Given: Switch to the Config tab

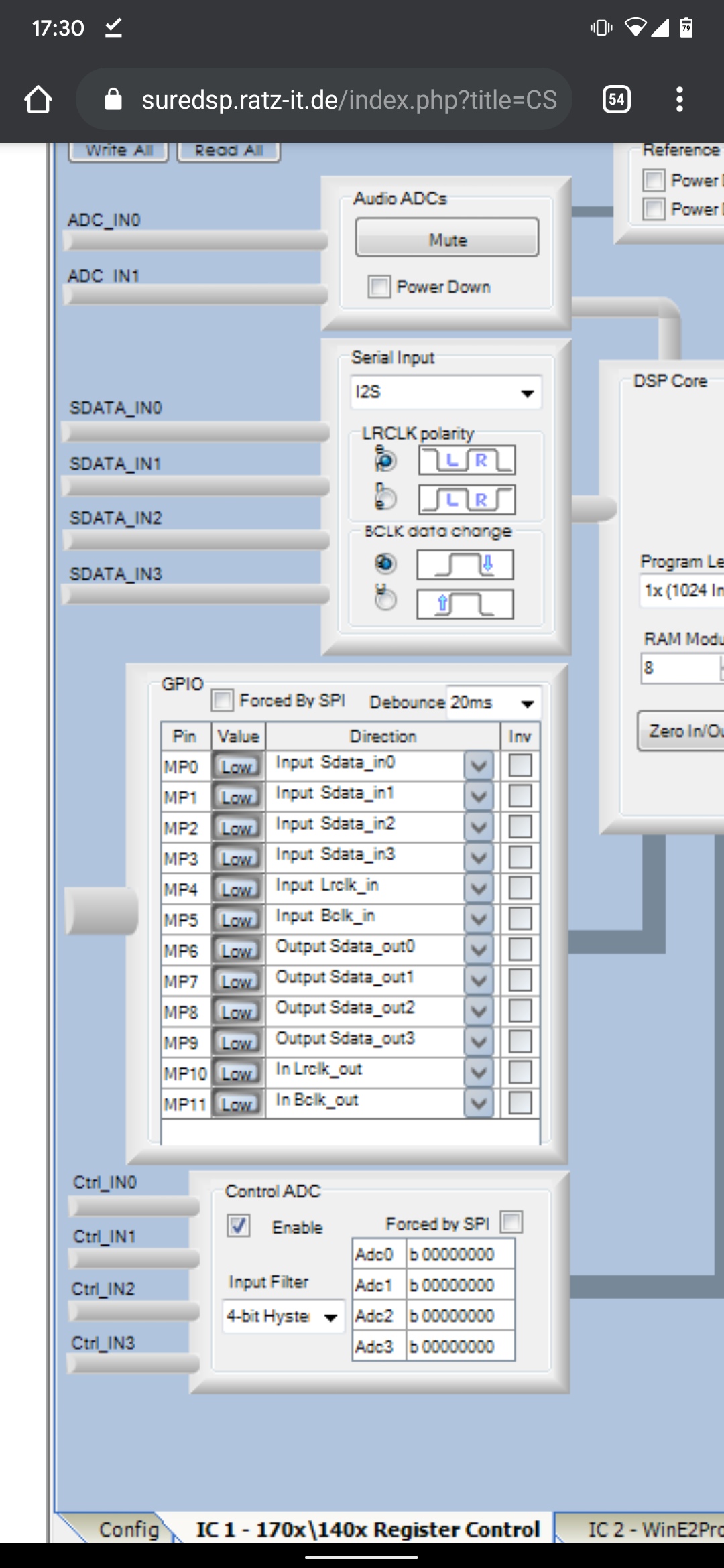Looking at the screenshot, I should (128, 1529).
